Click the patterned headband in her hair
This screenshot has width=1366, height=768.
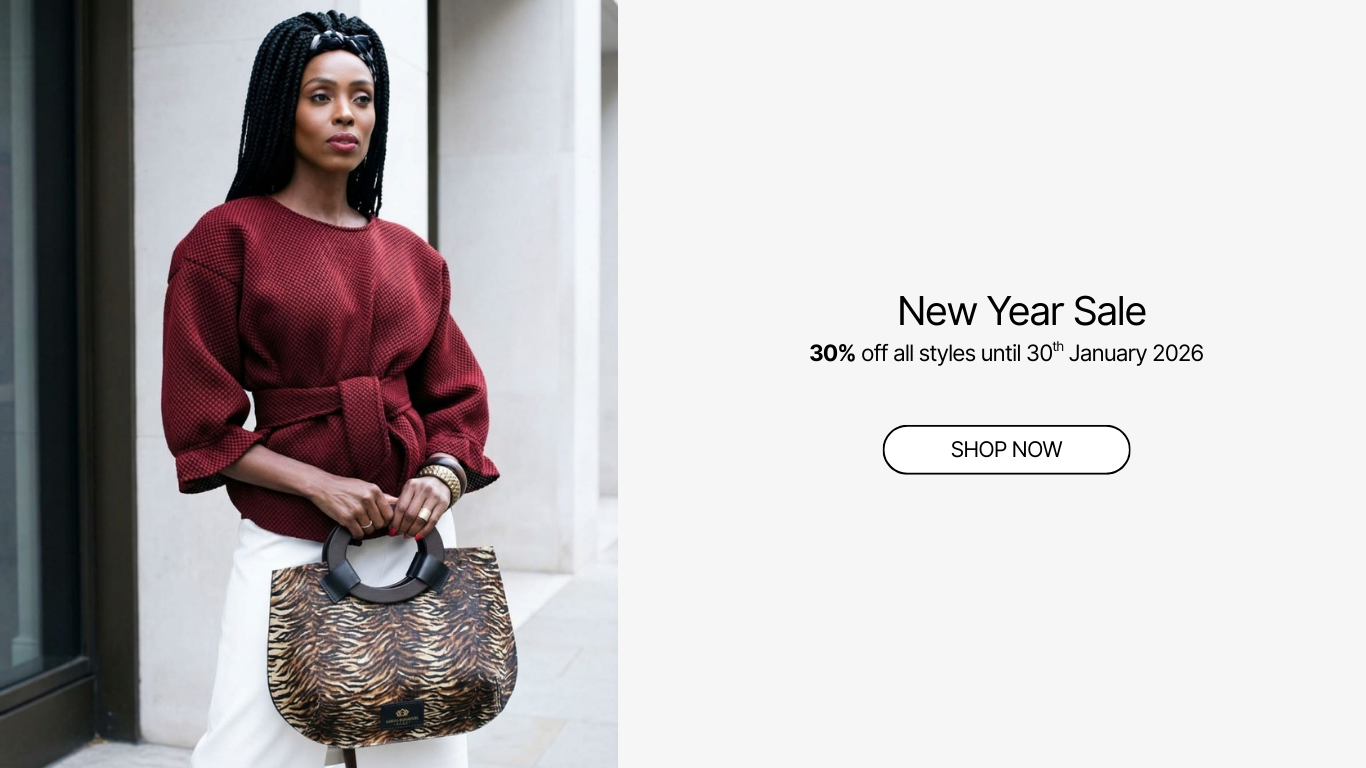click(x=343, y=42)
